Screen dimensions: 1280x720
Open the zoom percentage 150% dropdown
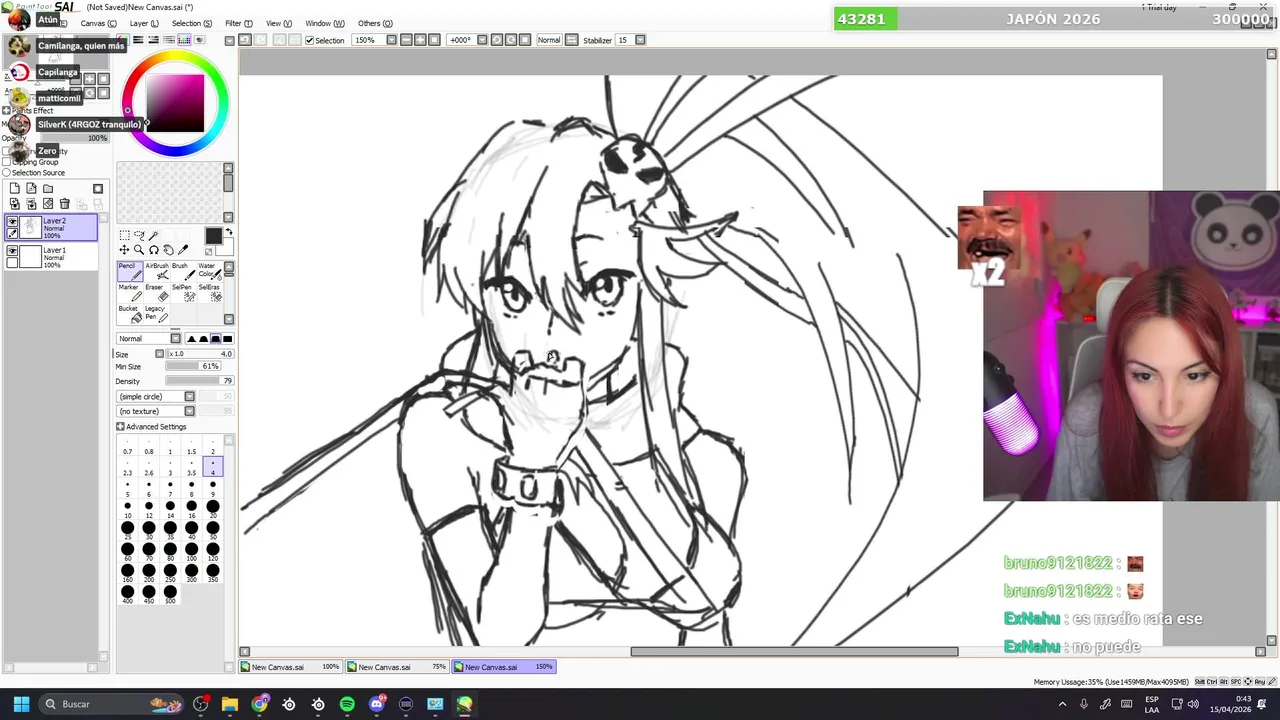[x=391, y=40]
